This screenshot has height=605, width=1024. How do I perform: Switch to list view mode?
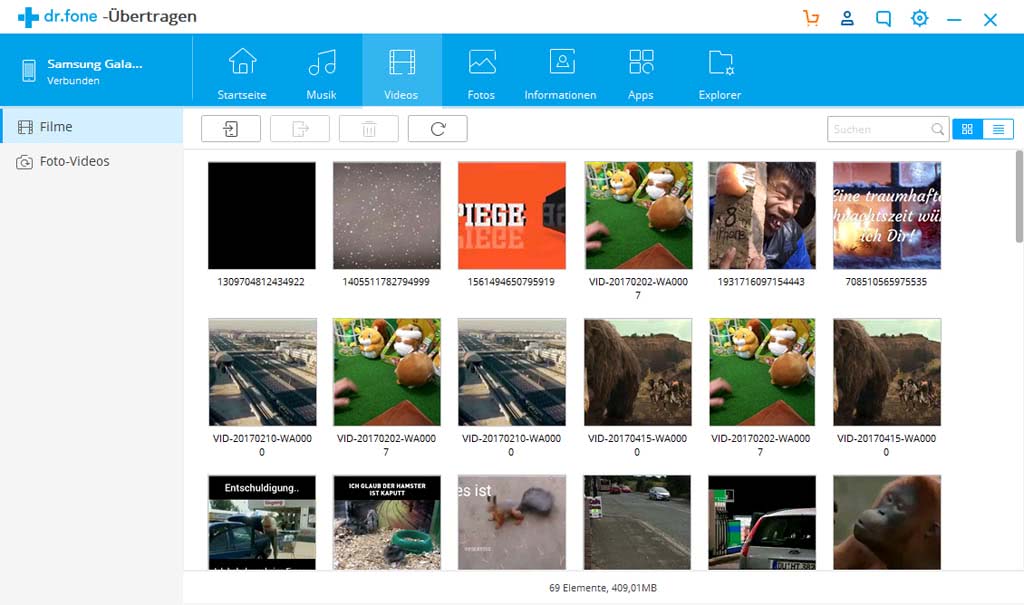pos(997,129)
